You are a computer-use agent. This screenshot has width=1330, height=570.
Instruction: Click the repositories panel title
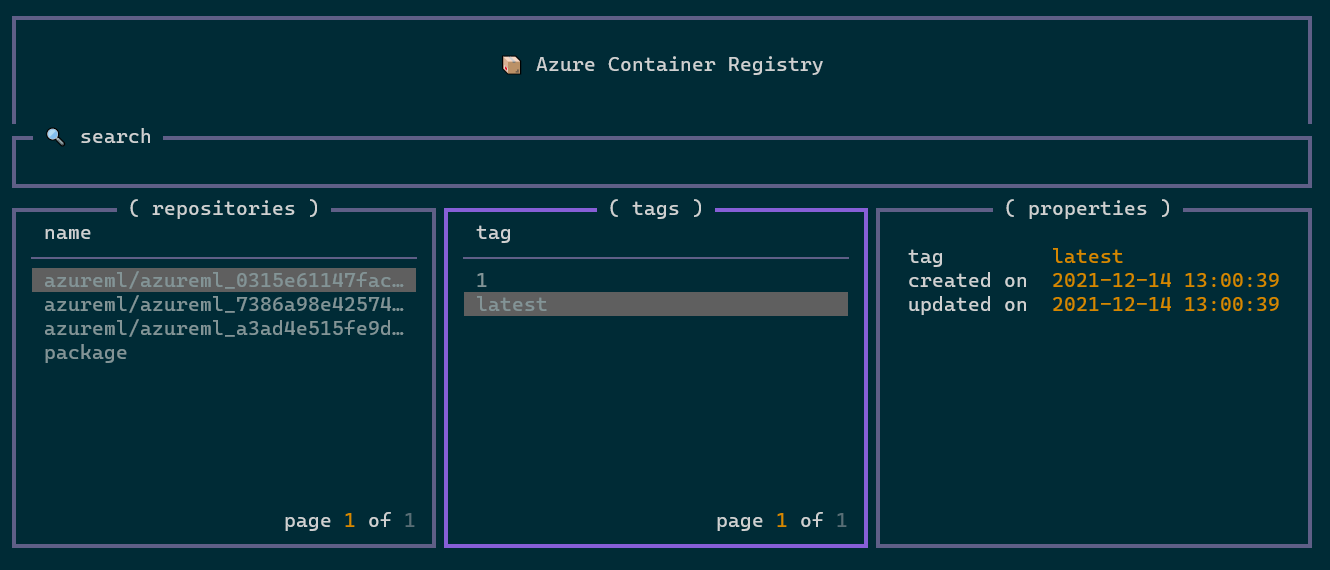click(223, 208)
